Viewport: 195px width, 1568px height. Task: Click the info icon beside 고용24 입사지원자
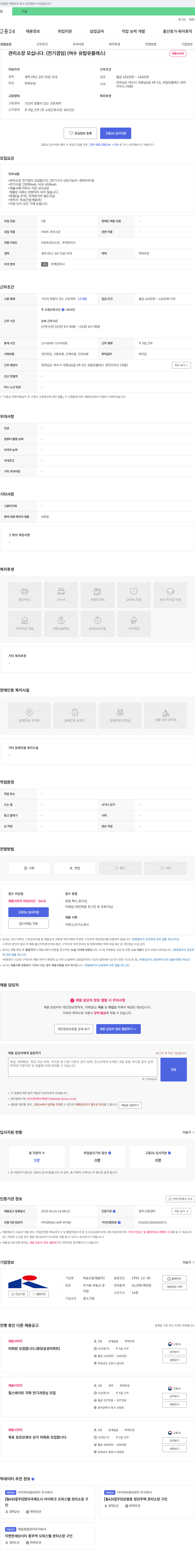pos(169,1153)
